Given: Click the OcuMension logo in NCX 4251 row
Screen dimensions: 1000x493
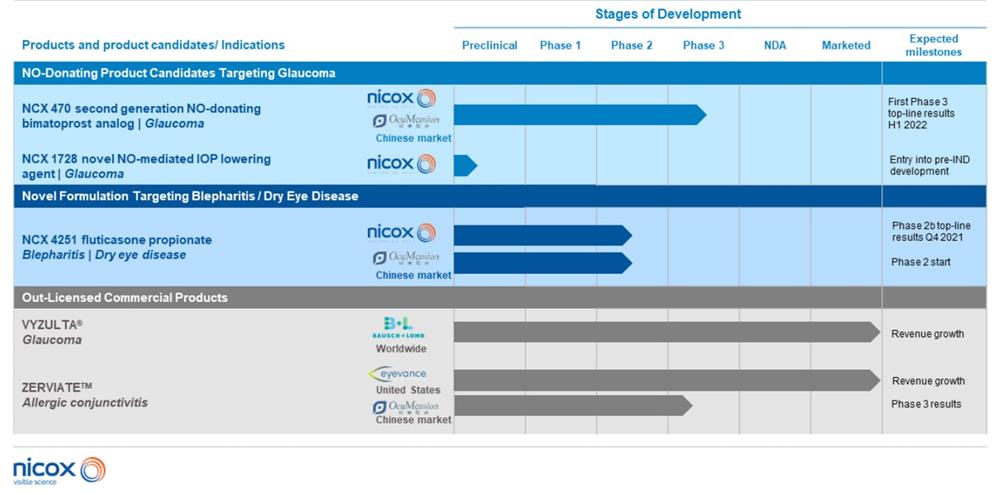Looking at the screenshot, I should (x=406, y=258).
